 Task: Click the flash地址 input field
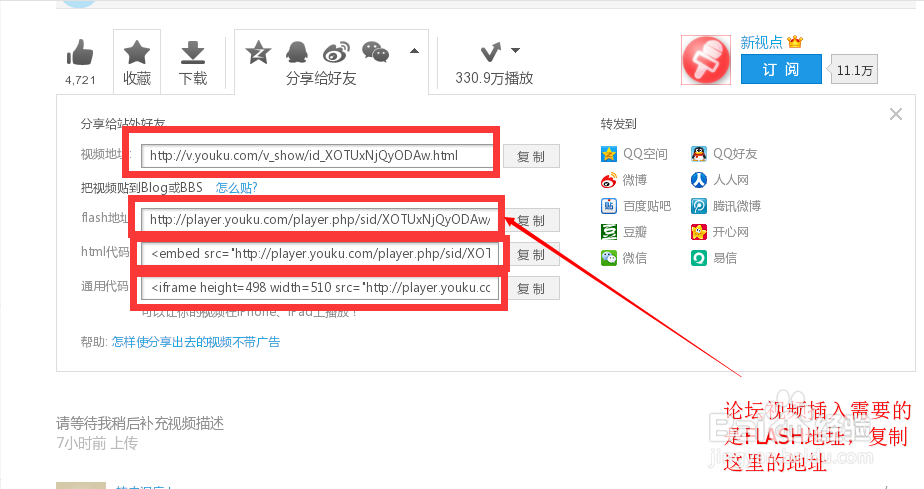point(320,220)
